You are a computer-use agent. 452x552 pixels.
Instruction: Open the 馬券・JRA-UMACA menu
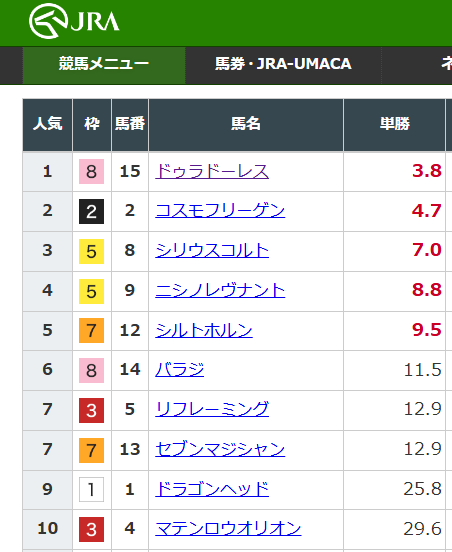(x=283, y=65)
